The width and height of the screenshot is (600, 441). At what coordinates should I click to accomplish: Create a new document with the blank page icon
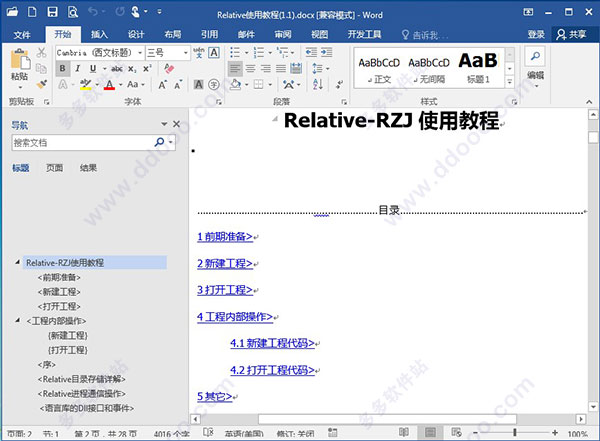(x=33, y=12)
